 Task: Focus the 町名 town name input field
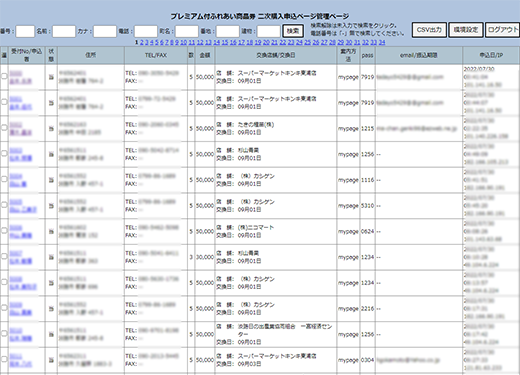[187, 31]
